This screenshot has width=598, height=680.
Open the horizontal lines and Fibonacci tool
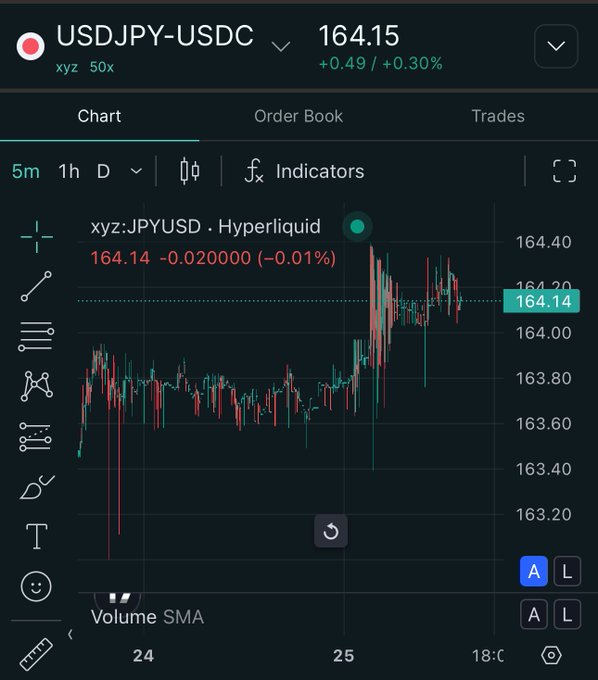(36, 336)
